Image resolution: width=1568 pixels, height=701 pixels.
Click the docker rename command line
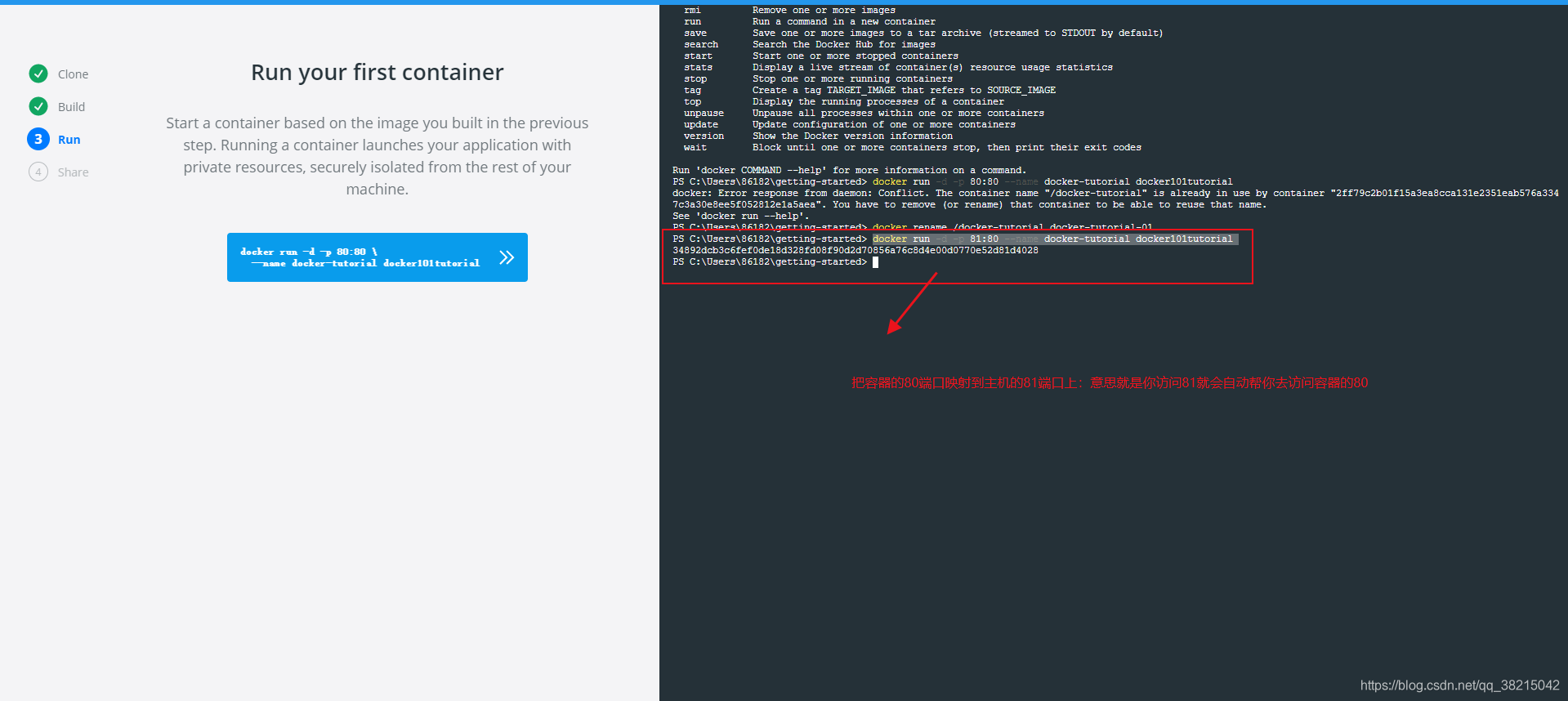coord(913,227)
